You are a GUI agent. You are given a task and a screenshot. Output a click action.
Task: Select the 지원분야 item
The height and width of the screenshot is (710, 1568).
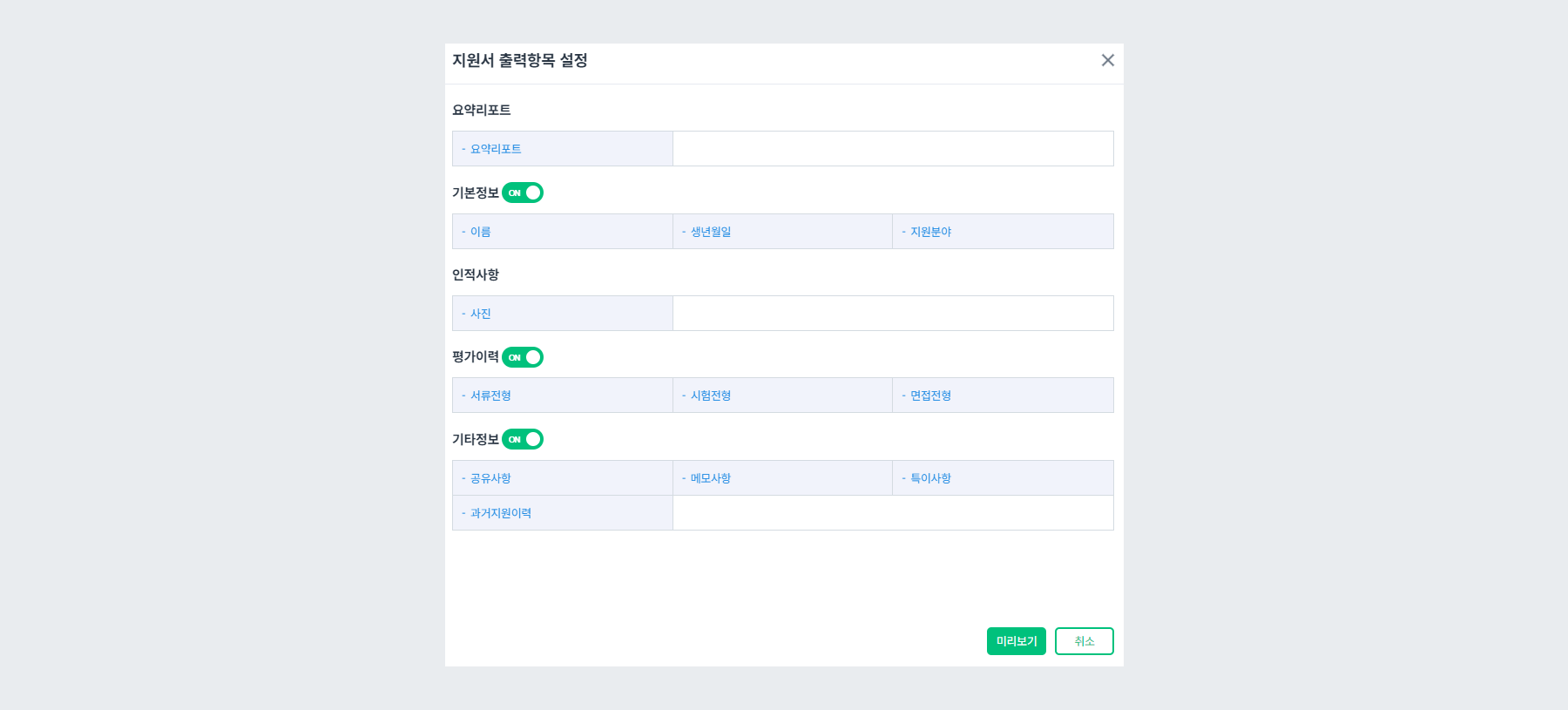pyautogui.click(x=1003, y=231)
